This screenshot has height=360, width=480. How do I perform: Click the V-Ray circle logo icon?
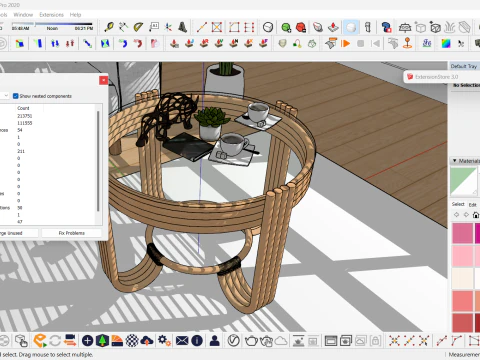(234, 341)
